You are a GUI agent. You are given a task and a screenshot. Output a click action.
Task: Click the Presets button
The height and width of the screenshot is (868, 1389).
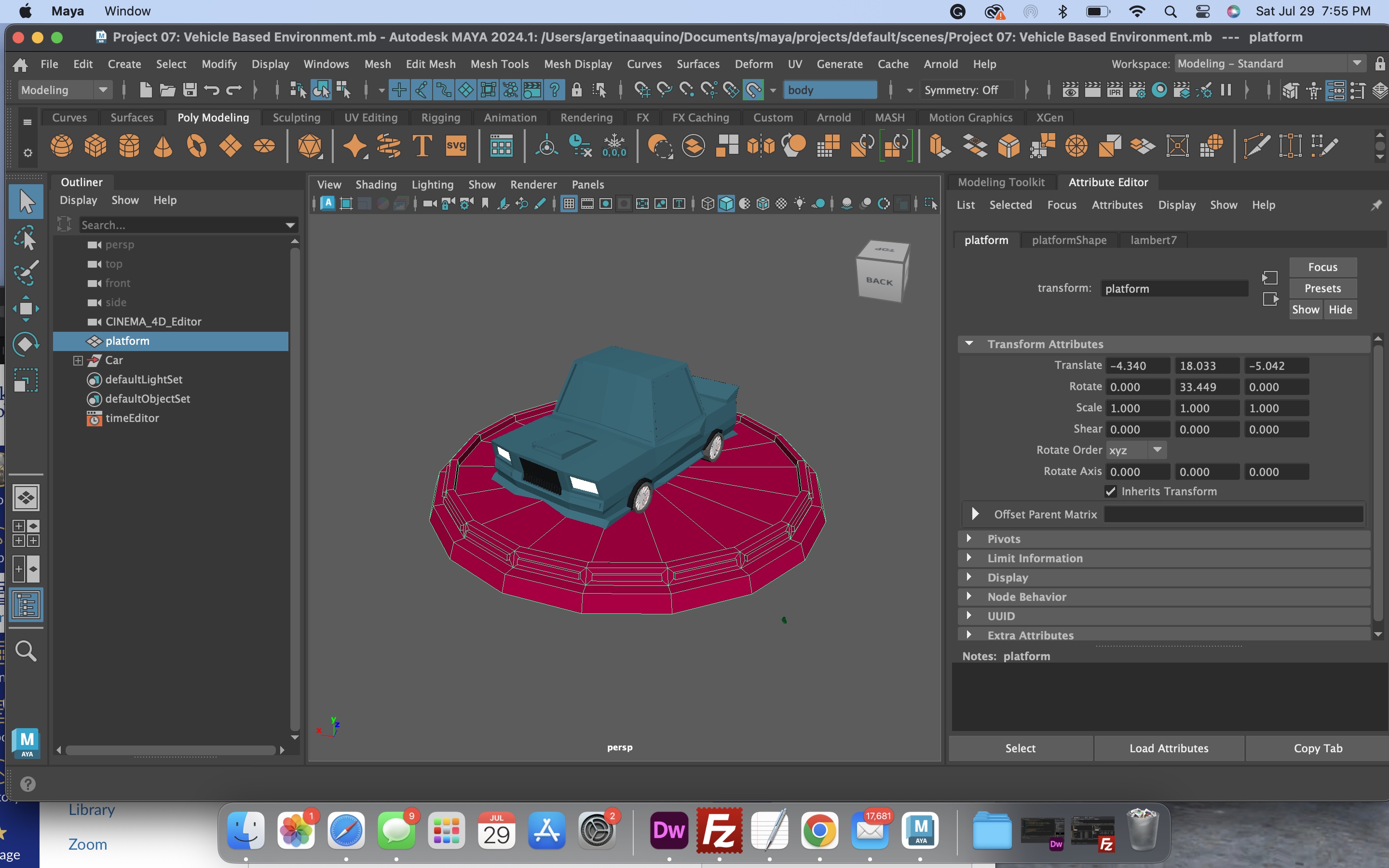tap(1322, 288)
